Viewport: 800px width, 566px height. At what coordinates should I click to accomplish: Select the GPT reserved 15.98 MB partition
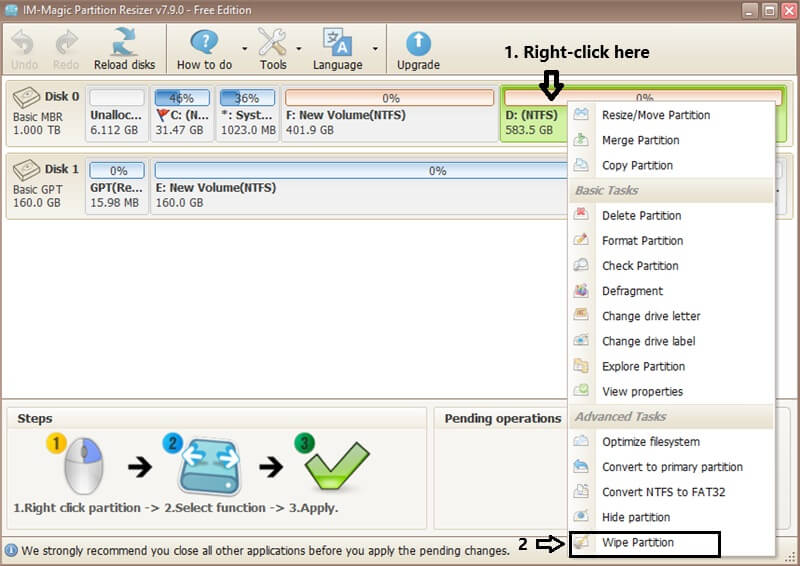pyautogui.click(x=116, y=186)
